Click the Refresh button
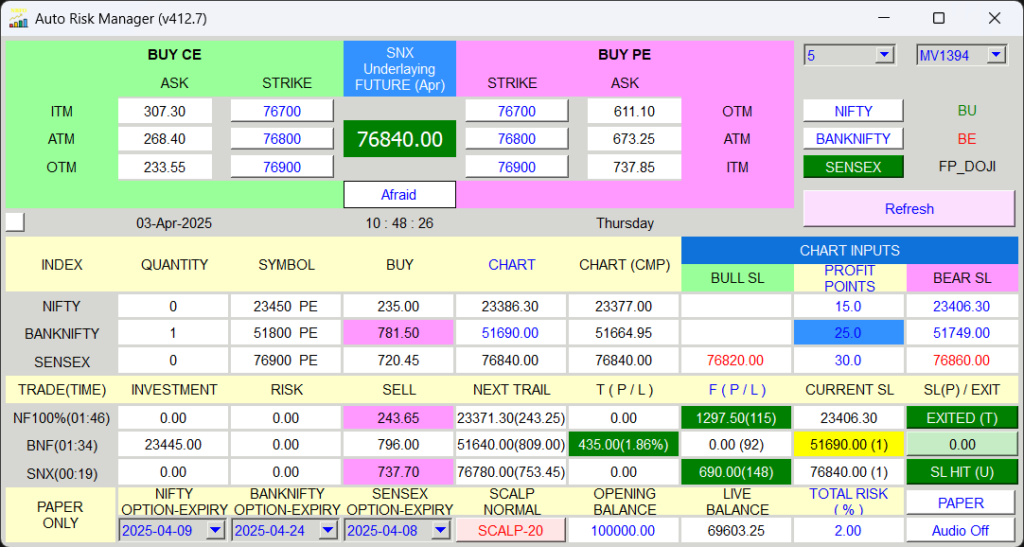 909,209
